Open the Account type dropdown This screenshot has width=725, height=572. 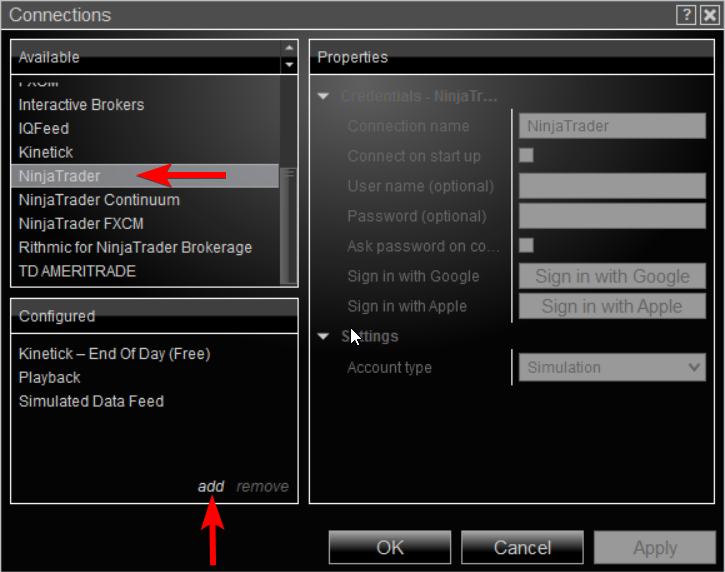click(612, 368)
